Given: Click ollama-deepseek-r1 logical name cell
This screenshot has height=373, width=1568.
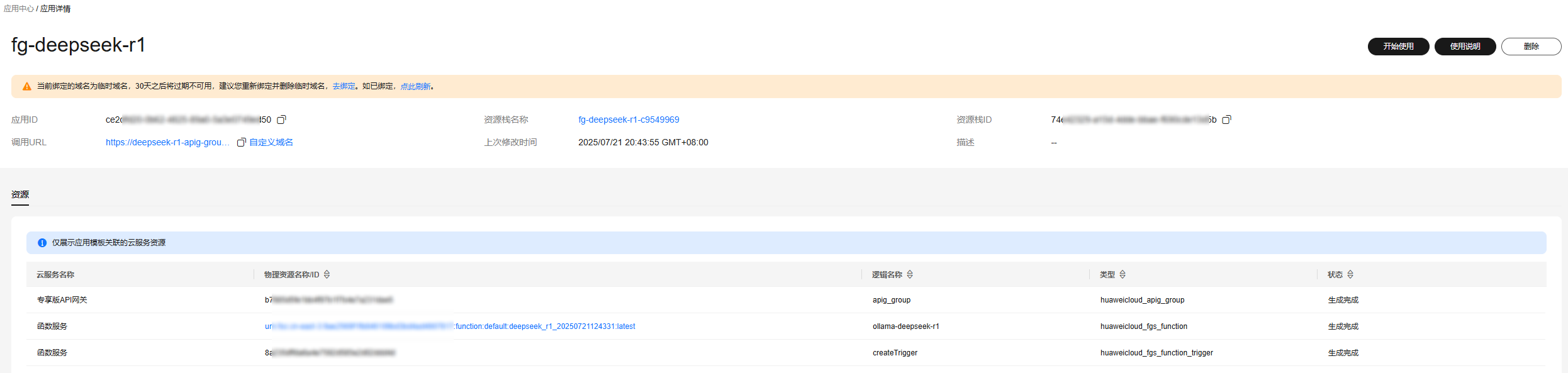Looking at the screenshot, I should (906, 326).
